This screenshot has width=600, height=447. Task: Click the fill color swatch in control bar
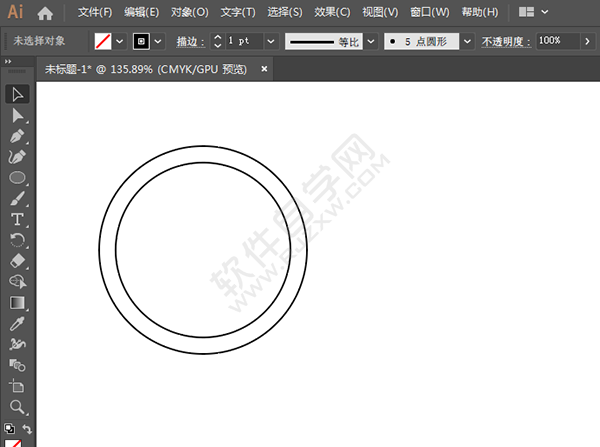pos(103,41)
